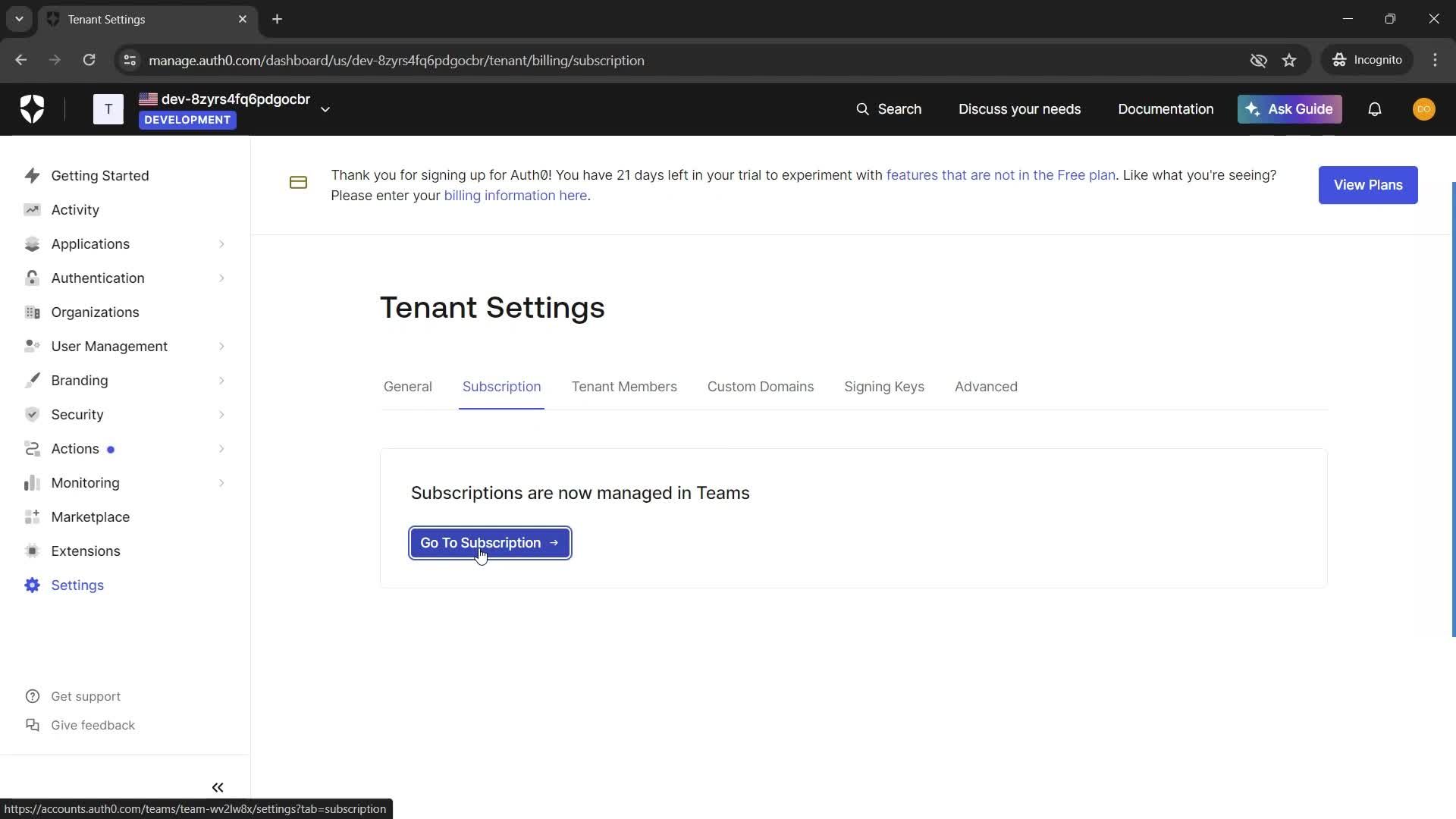Click the browser address bar URL

pyautogui.click(x=397, y=61)
